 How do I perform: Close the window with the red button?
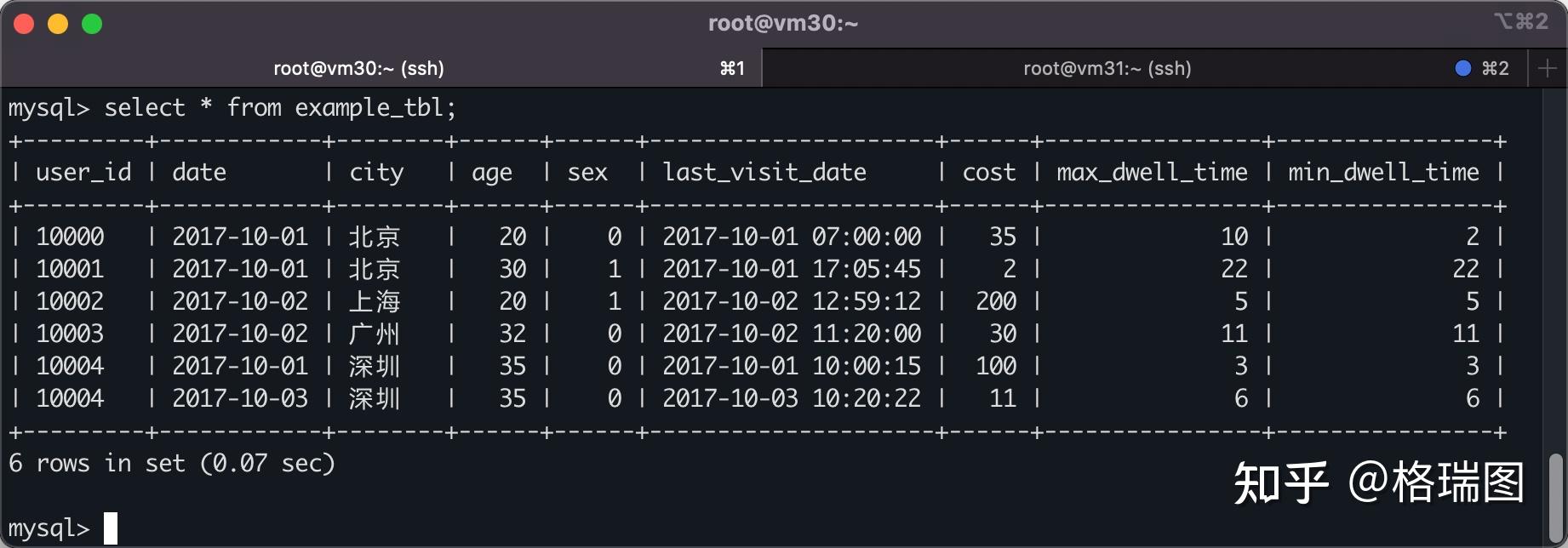coord(24,24)
